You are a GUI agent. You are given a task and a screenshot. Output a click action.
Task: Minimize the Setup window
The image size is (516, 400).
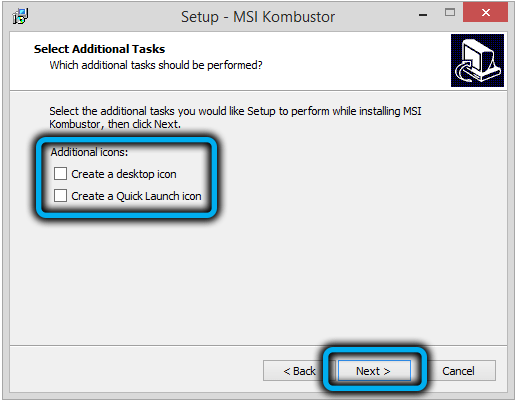pos(423,15)
